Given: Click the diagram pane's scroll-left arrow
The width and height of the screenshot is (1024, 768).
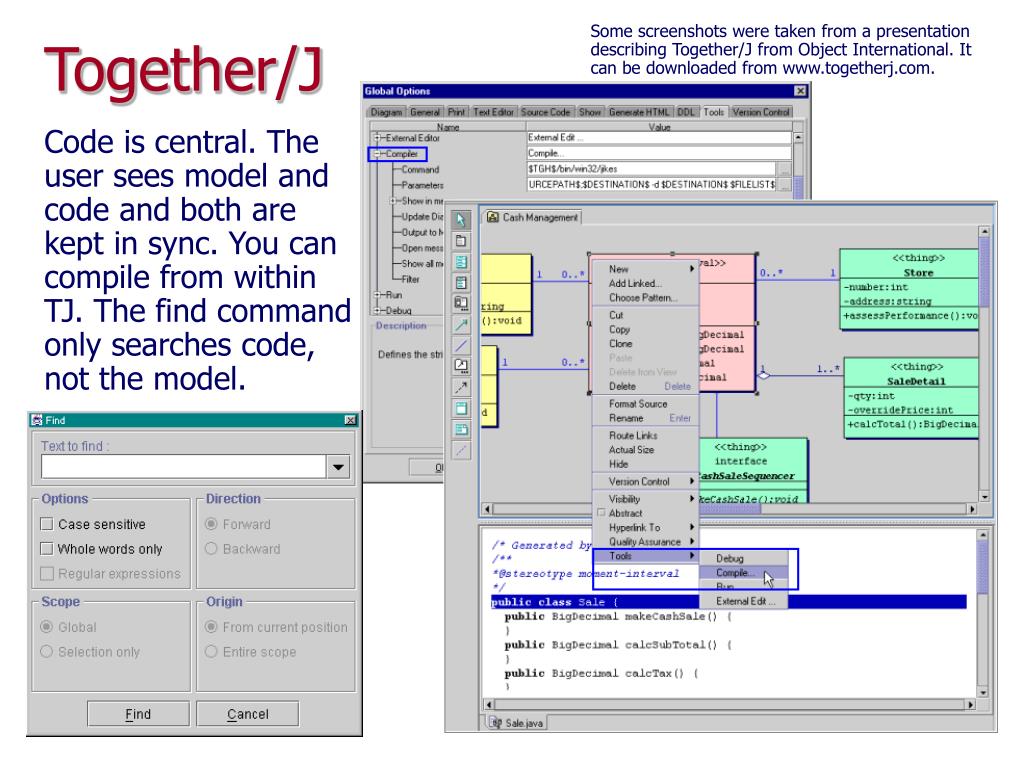Looking at the screenshot, I should click(x=487, y=509).
